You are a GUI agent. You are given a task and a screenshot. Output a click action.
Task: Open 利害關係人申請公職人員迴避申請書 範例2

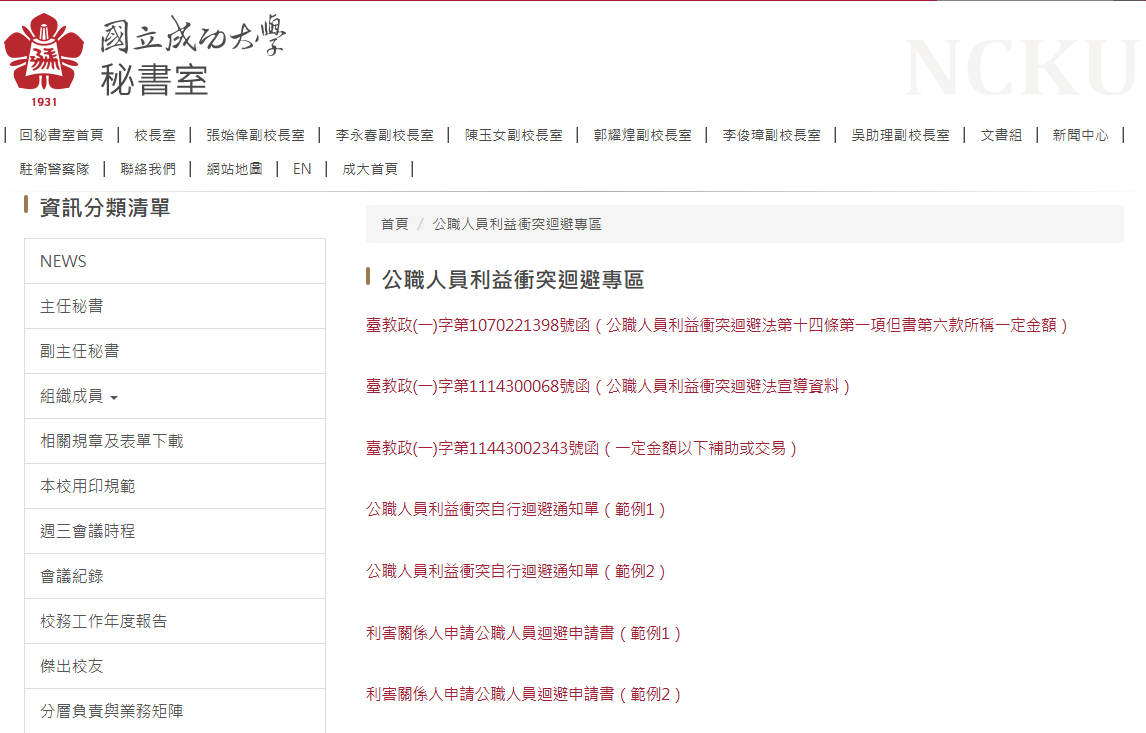[x=524, y=694]
